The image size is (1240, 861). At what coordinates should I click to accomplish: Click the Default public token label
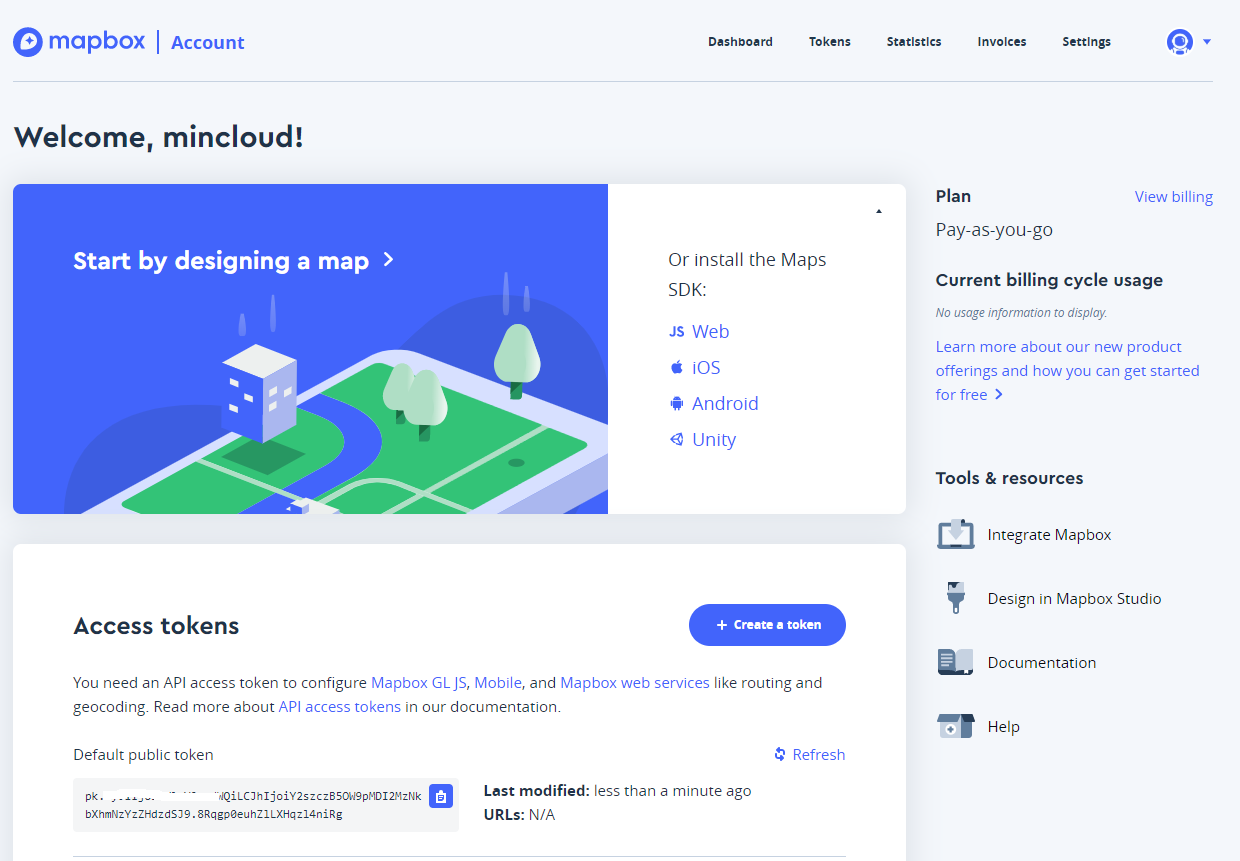[143, 755]
